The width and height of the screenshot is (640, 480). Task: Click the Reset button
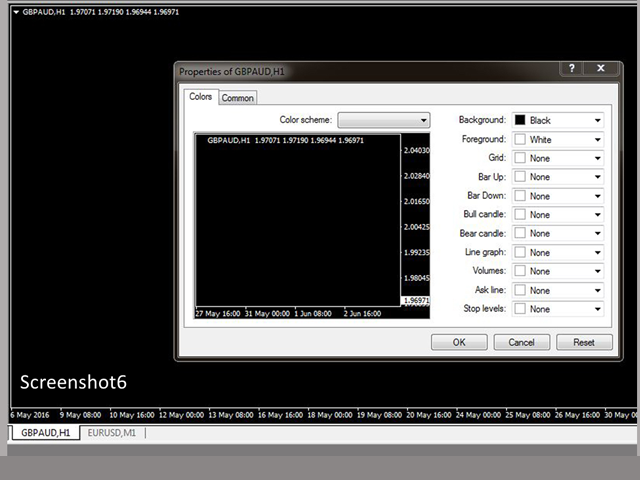click(583, 342)
